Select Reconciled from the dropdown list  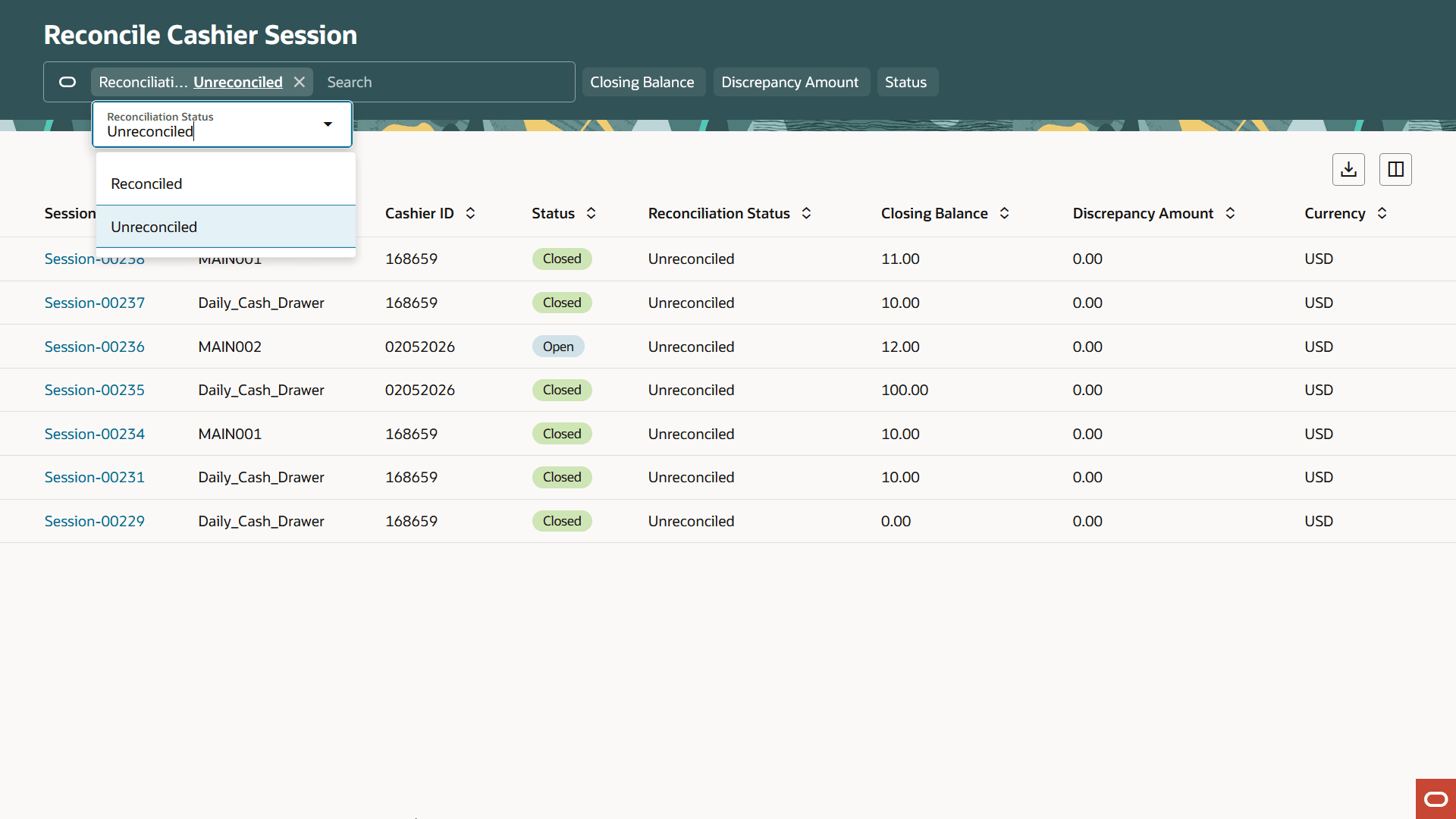tap(146, 183)
